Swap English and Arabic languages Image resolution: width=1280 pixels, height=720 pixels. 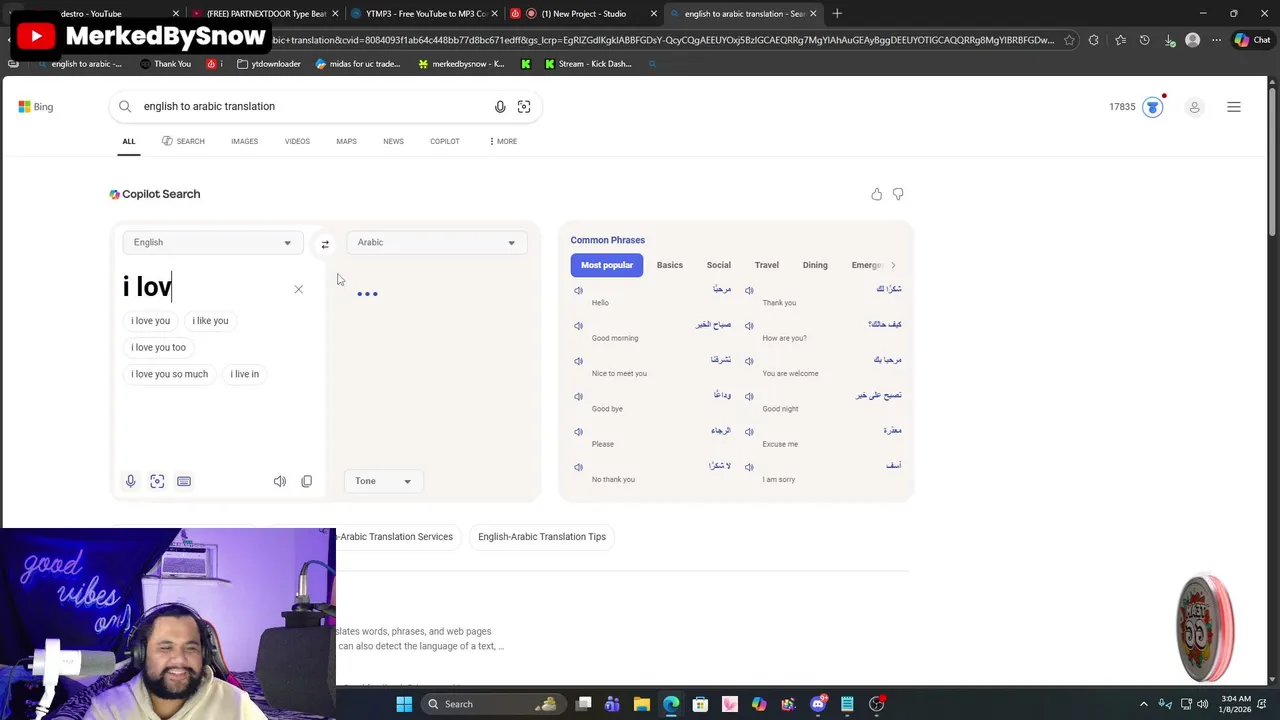click(325, 244)
